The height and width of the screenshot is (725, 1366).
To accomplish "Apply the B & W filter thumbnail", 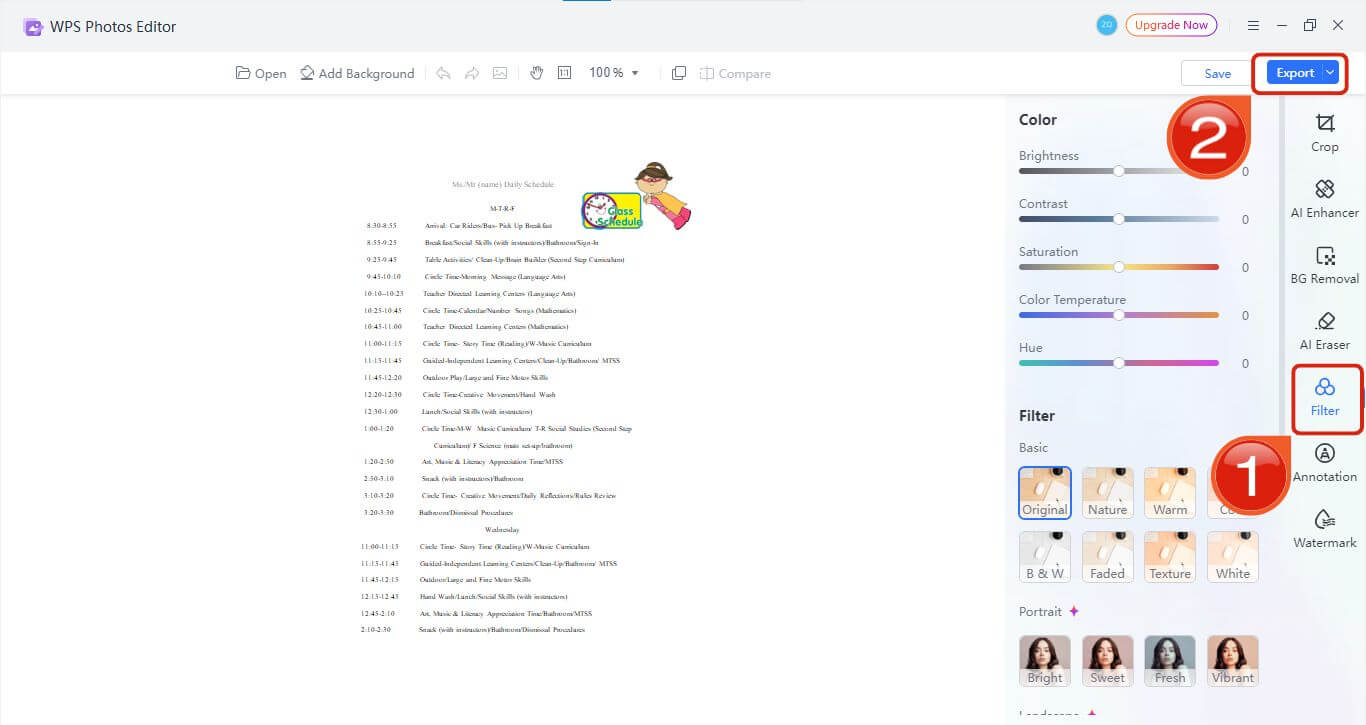I will [1044, 556].
